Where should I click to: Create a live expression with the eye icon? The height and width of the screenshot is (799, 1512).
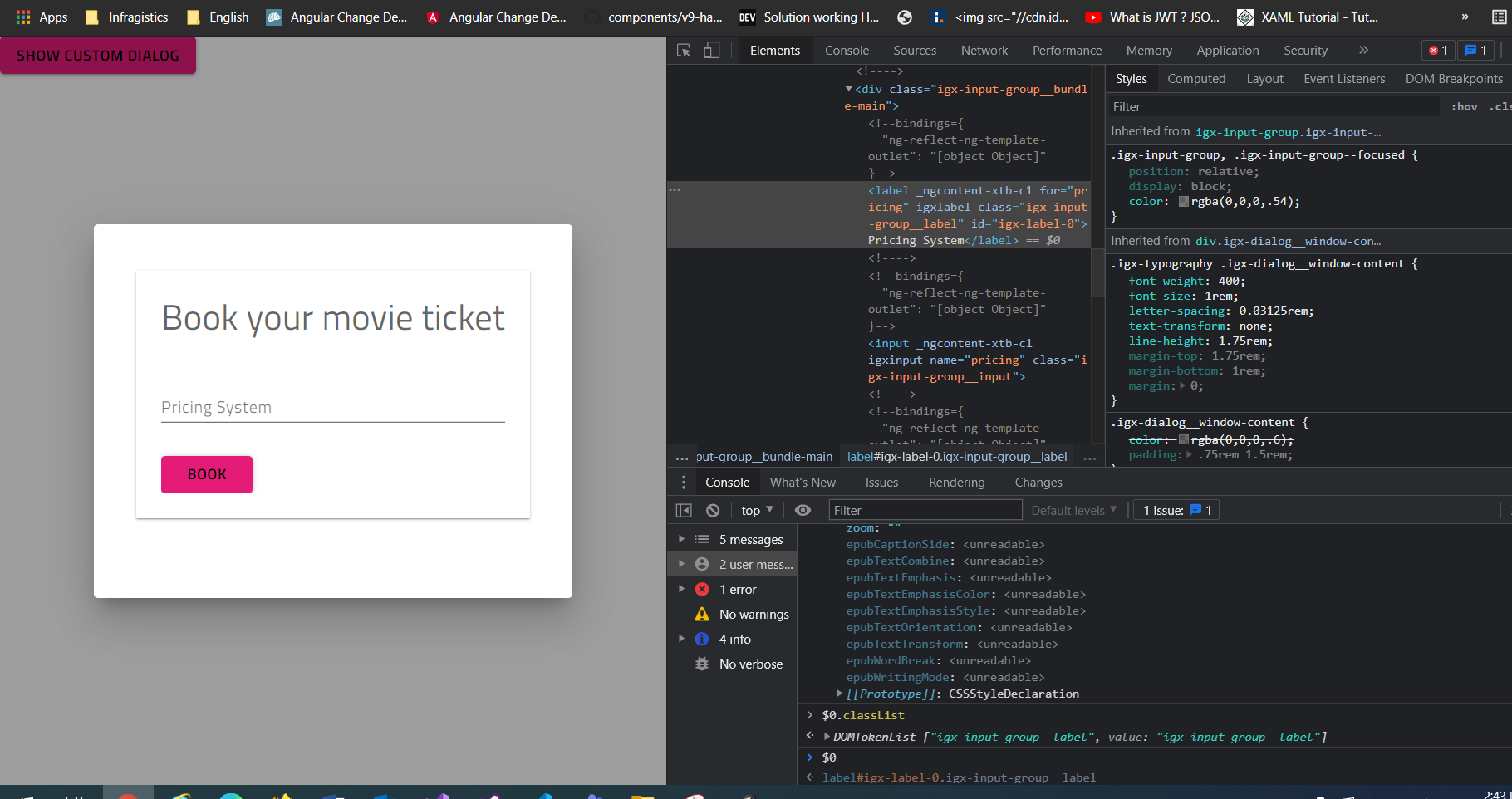click(x=803, y=509)
